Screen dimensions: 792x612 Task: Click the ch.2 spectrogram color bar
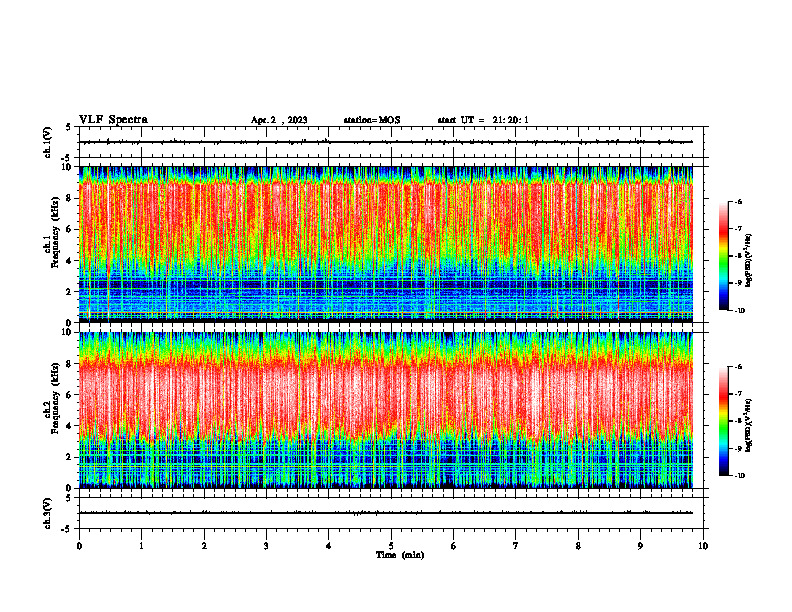click(x=723, y=421)
